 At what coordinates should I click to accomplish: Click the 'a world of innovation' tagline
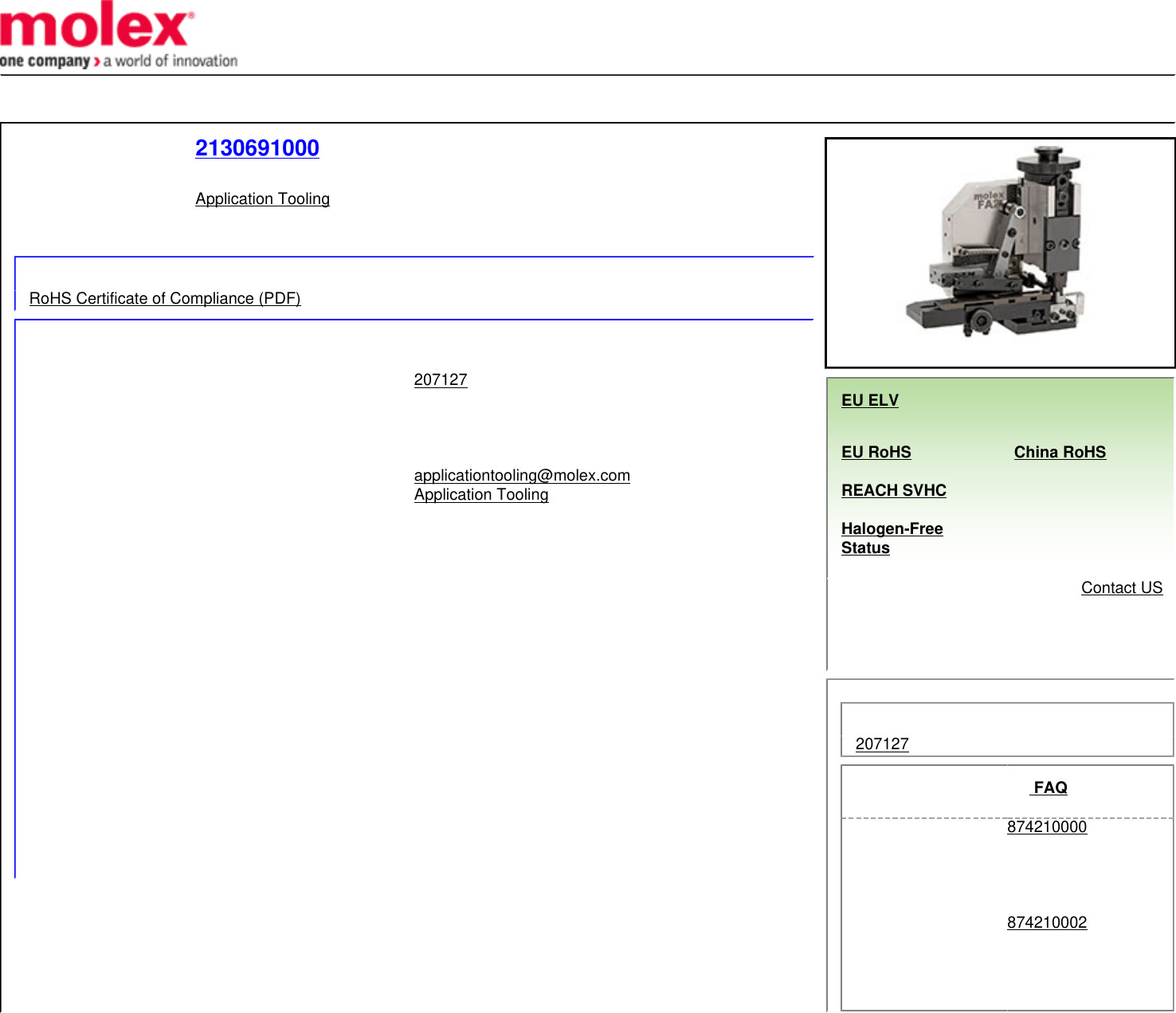[x=171, y=61]
